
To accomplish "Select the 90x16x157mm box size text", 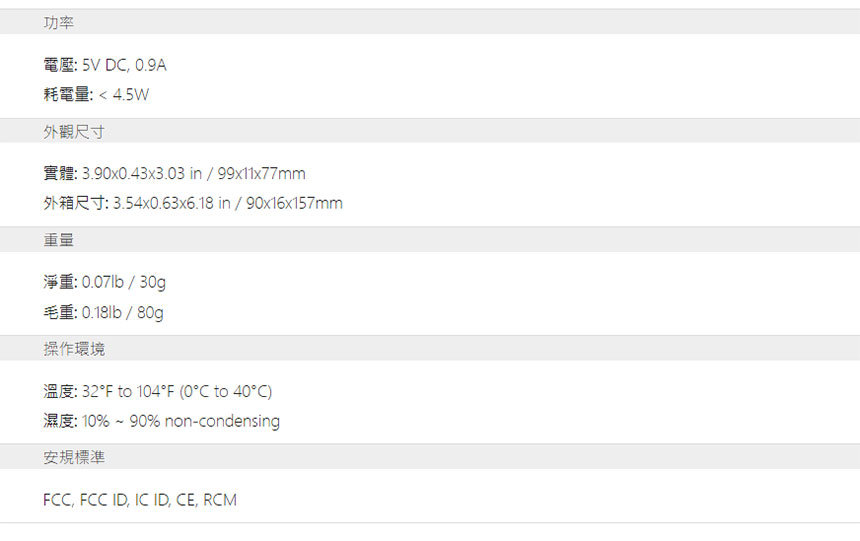I will (x=294, y=203).
